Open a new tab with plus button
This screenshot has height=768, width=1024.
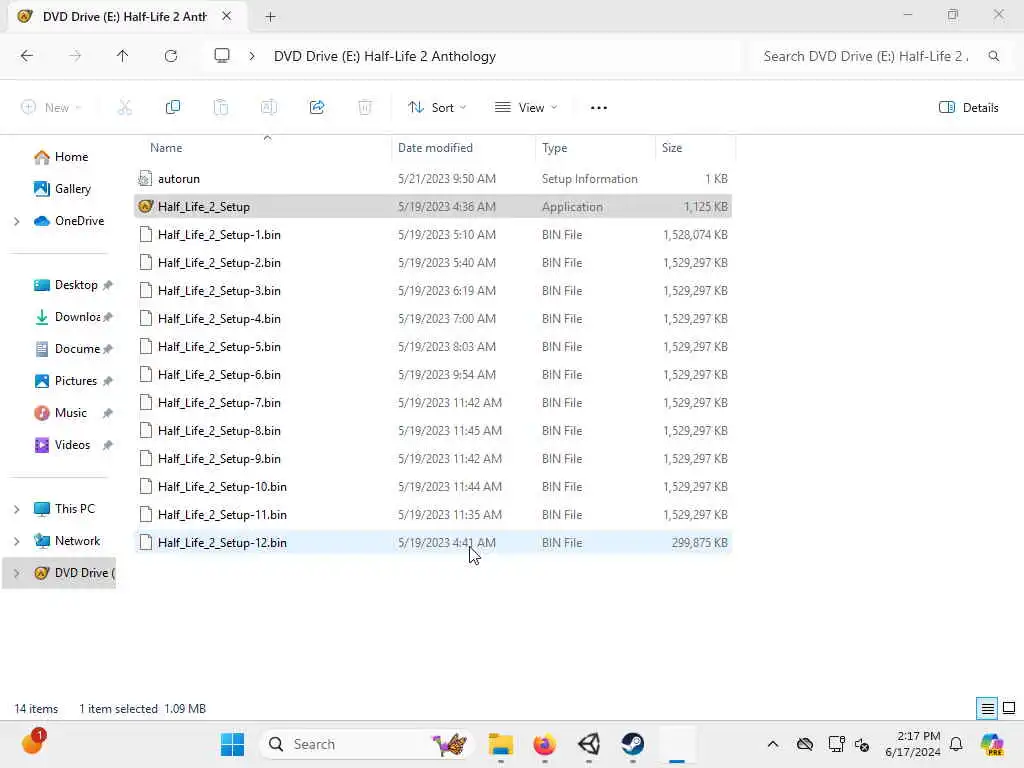270,17
